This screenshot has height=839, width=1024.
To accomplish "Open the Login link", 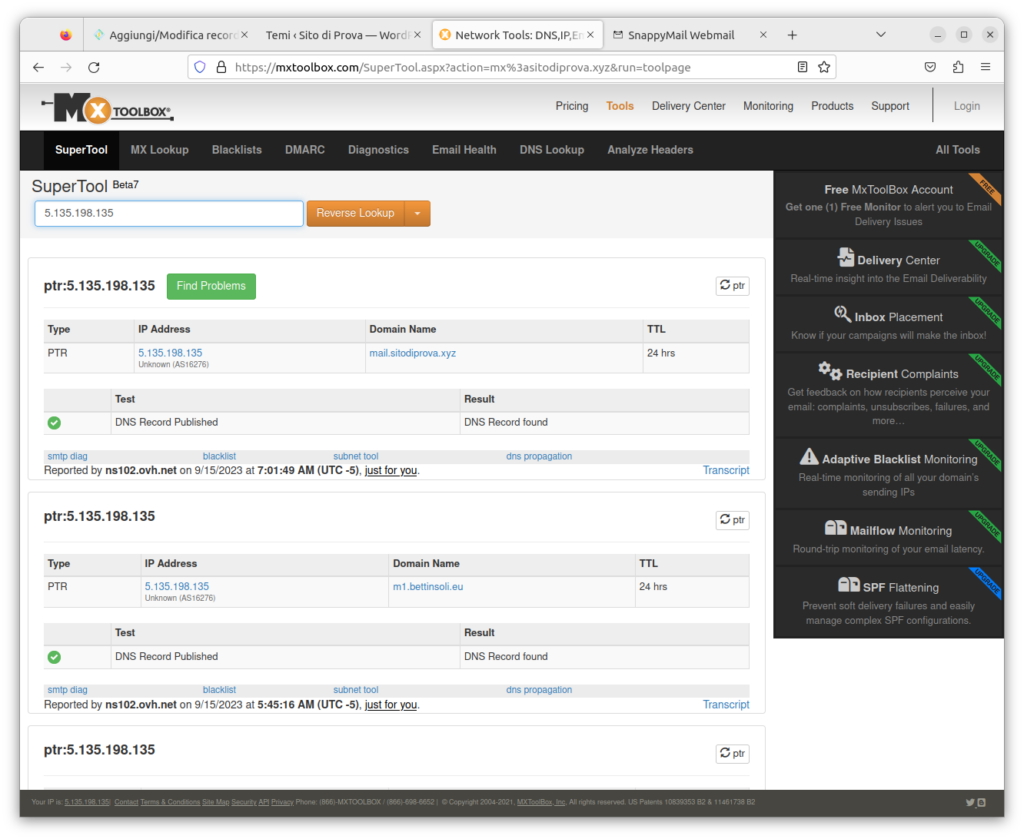I will click(967, 106).
